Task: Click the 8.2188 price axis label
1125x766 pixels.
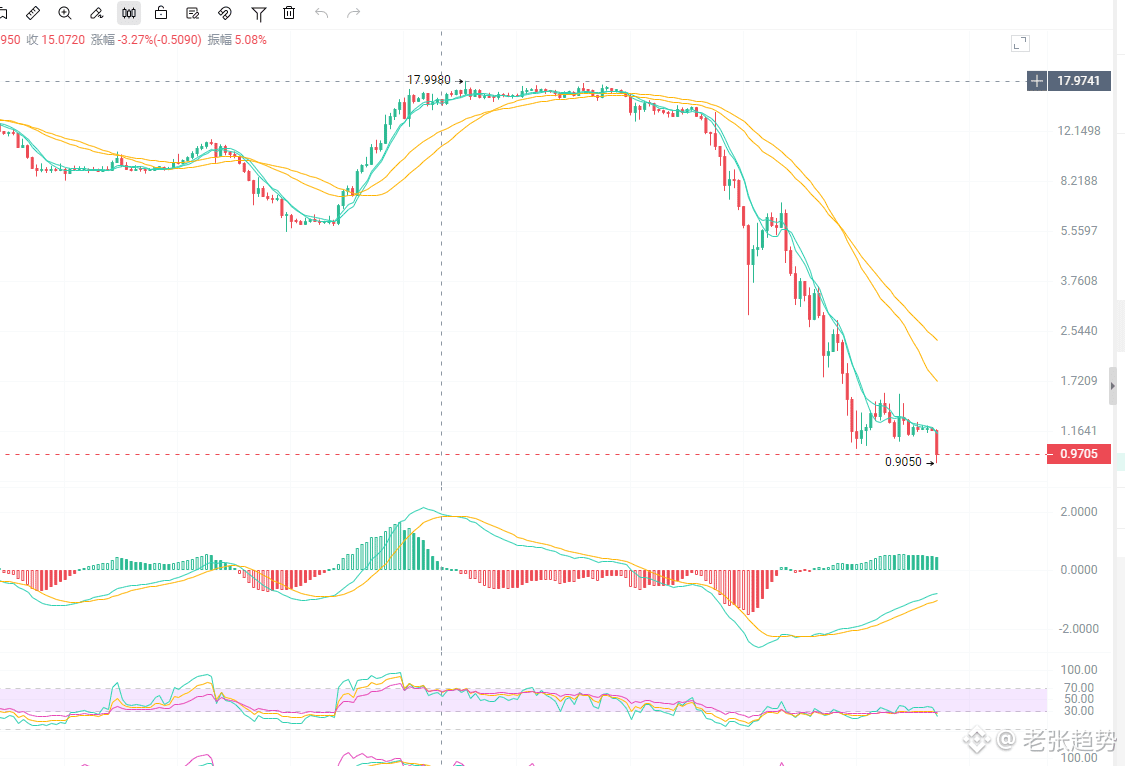Action: point(1079,181)
